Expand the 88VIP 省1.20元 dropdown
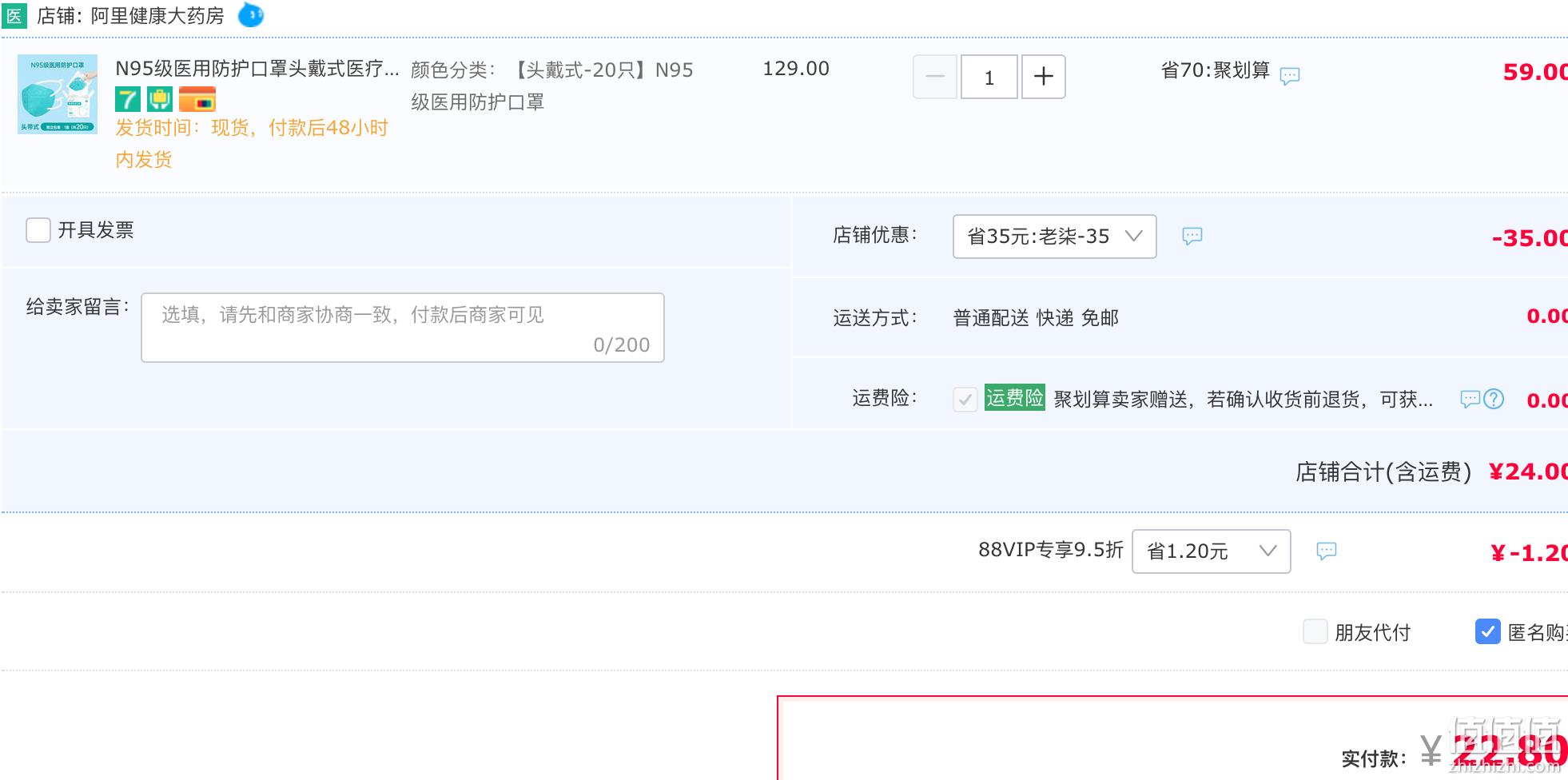The image size is (1568, 780). coord(1212,551)
